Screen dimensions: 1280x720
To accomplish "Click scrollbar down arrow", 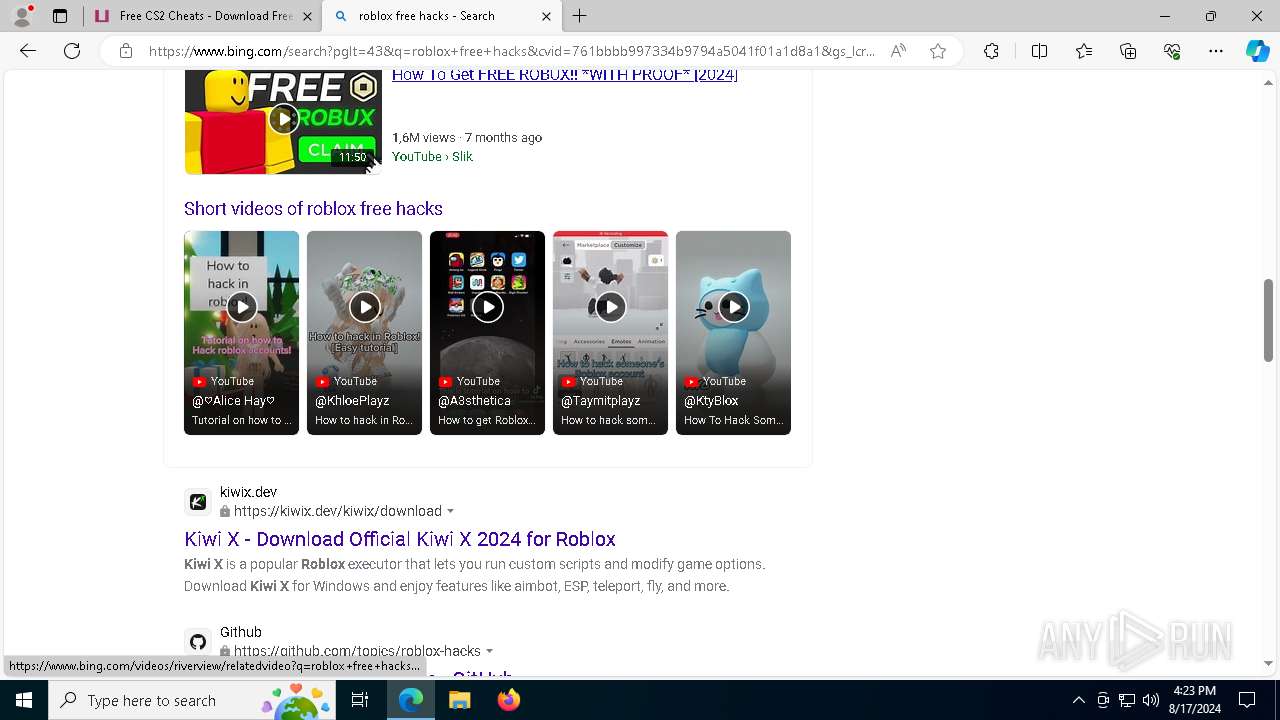I will tap(1269, 663).
